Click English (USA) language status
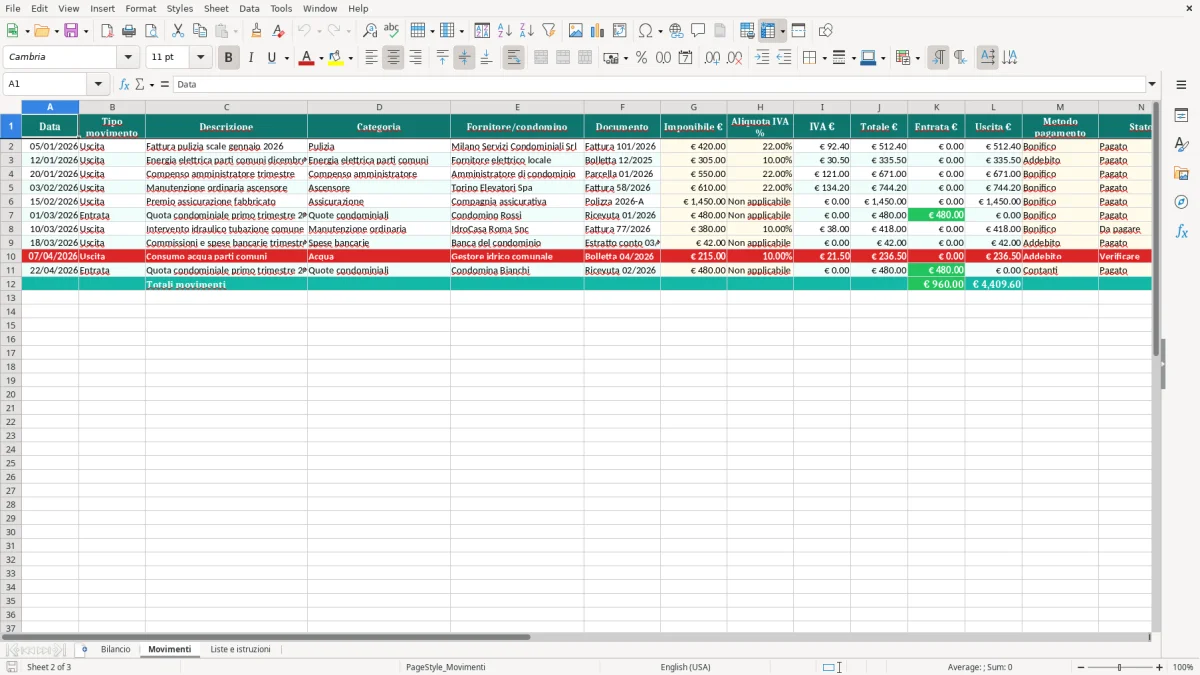Image resolution: width=1200 pixels, height=675 pixels. (x=686, y=667)
